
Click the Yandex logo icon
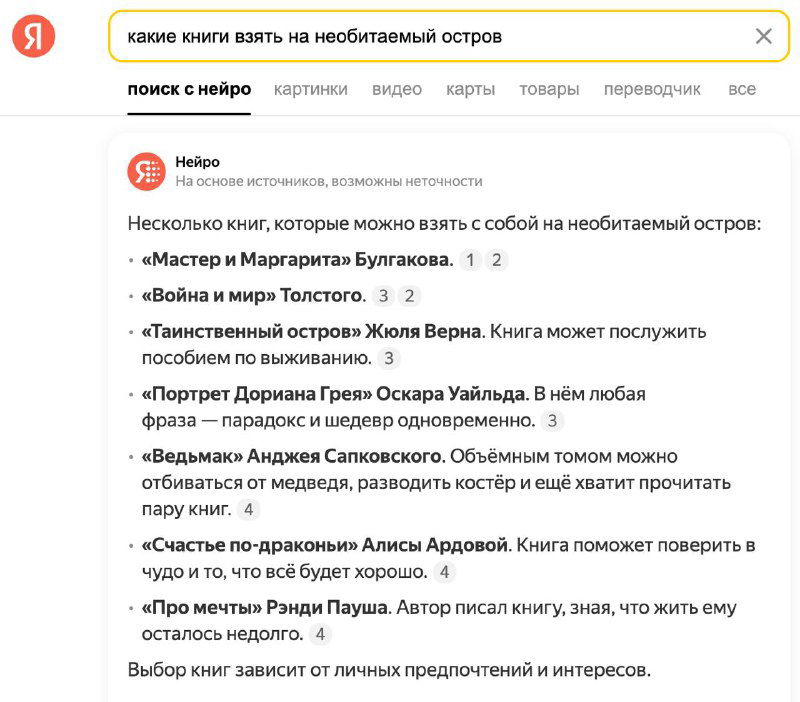point(31,35)
